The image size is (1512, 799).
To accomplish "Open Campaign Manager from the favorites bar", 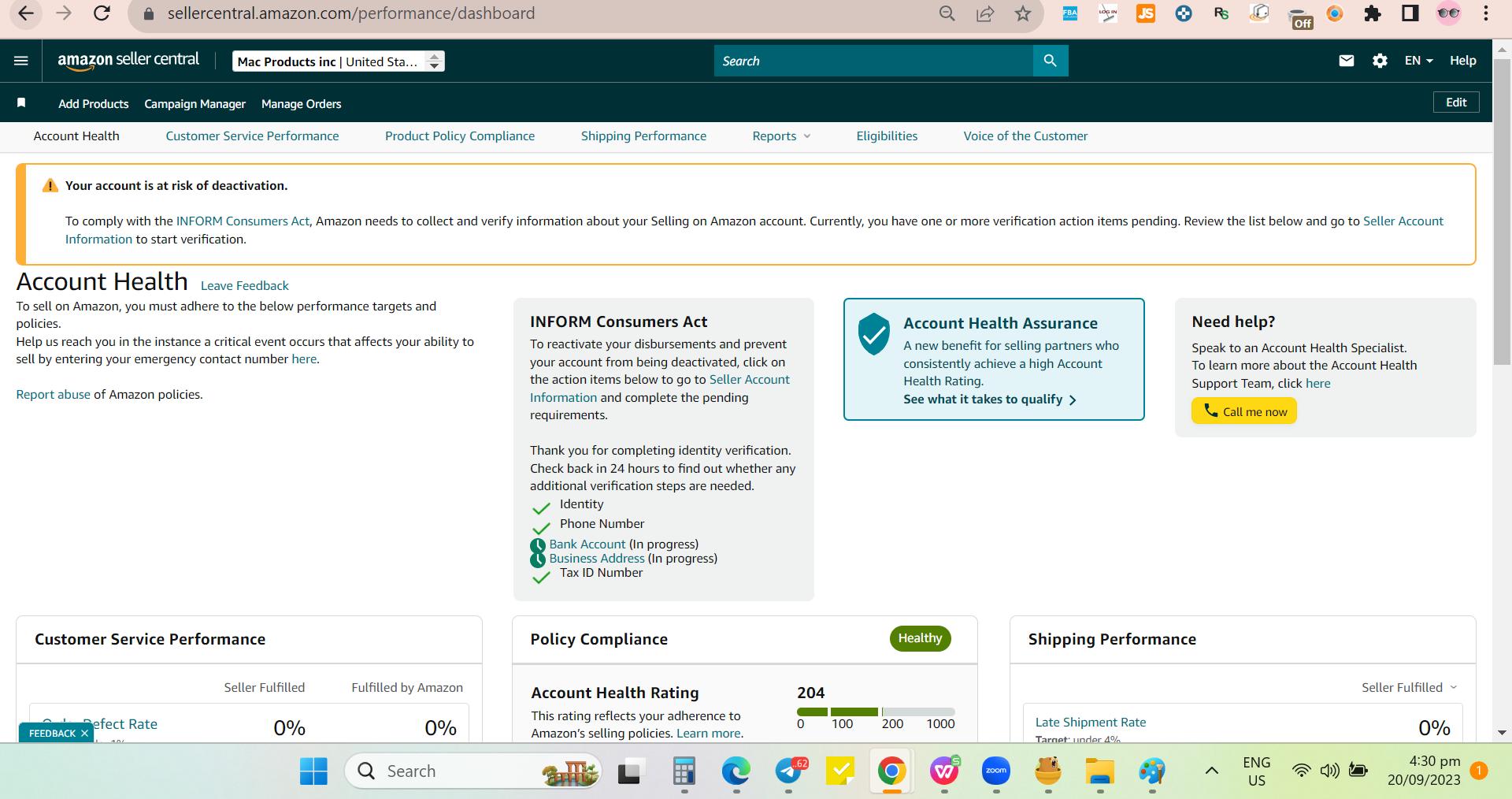I will [195, 104].
